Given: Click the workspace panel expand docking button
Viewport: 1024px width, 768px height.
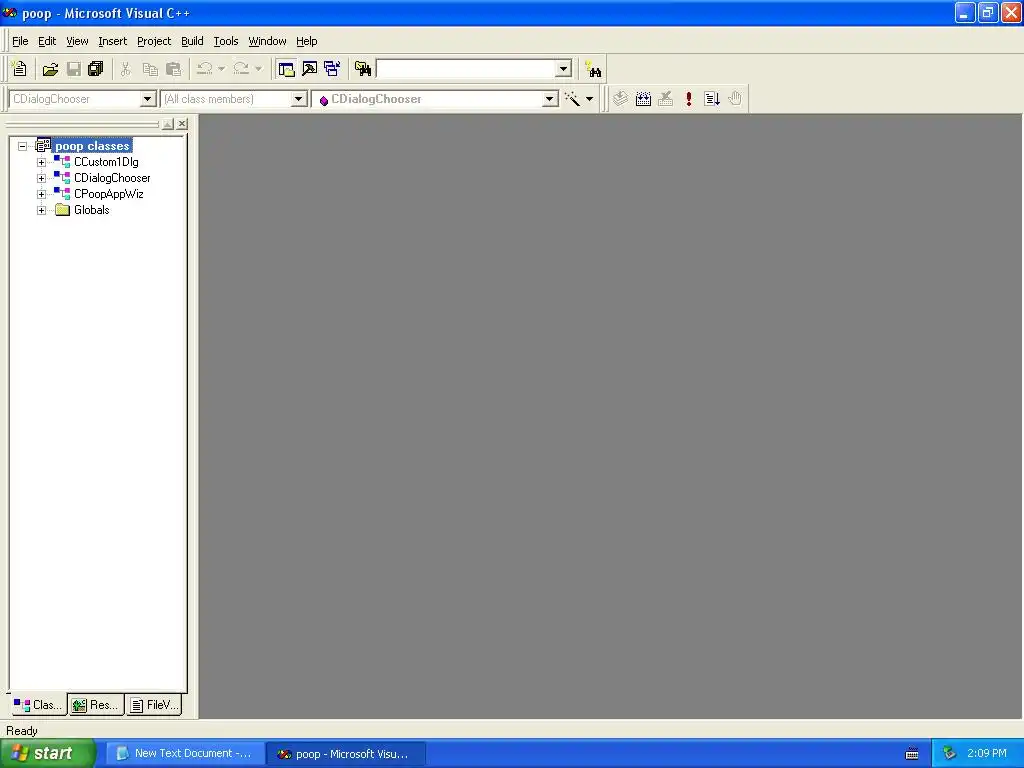Looking at the screenshot, I should [168, 123].
